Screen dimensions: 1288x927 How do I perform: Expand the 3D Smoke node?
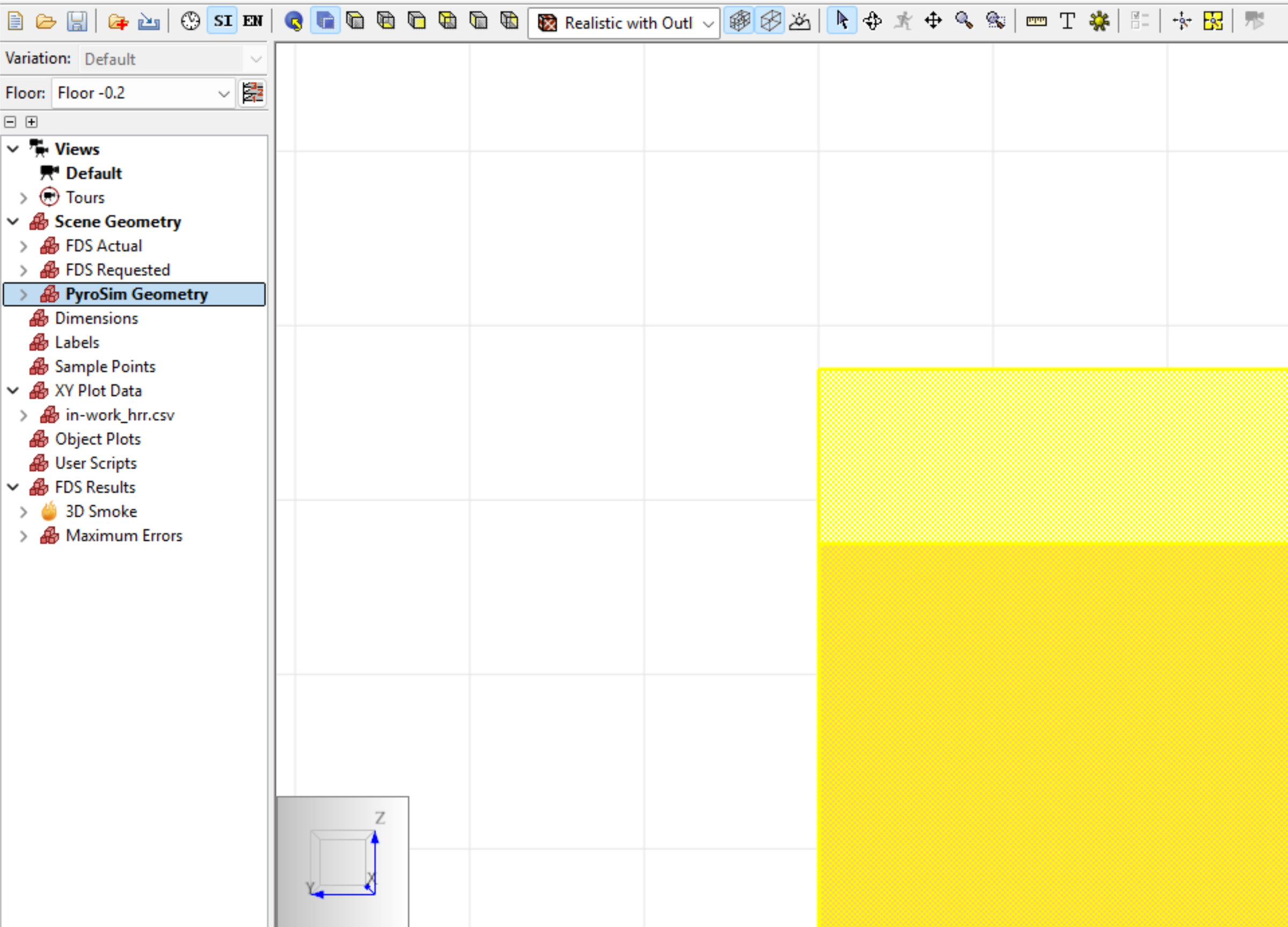(23, 512)
